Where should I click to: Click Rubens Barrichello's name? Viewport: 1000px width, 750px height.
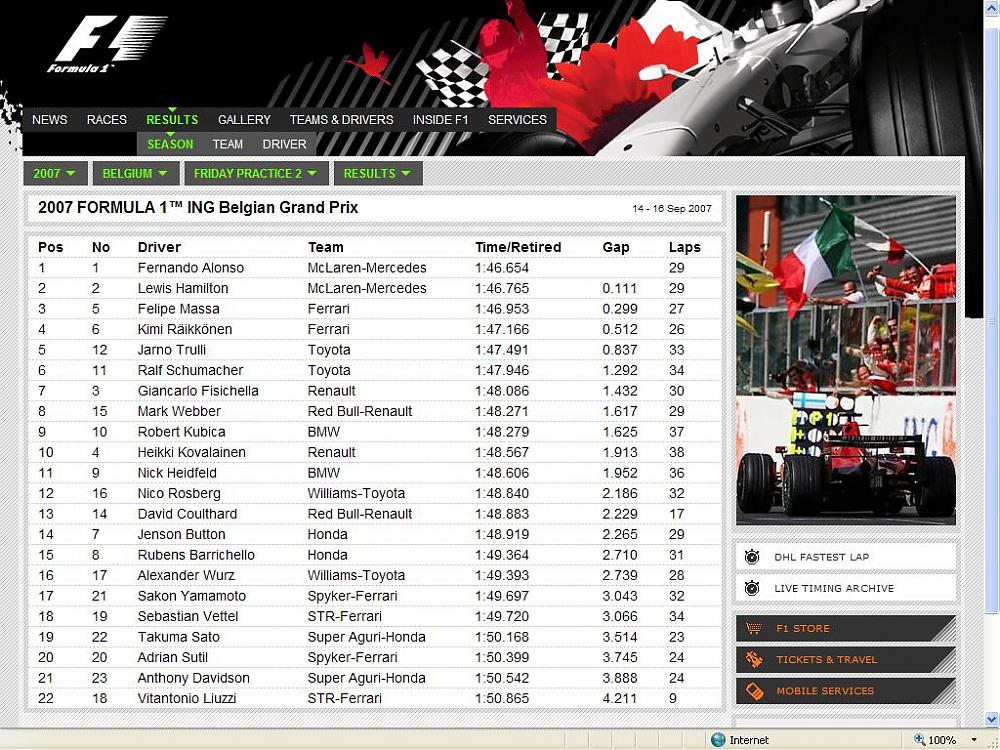(196, 555)
